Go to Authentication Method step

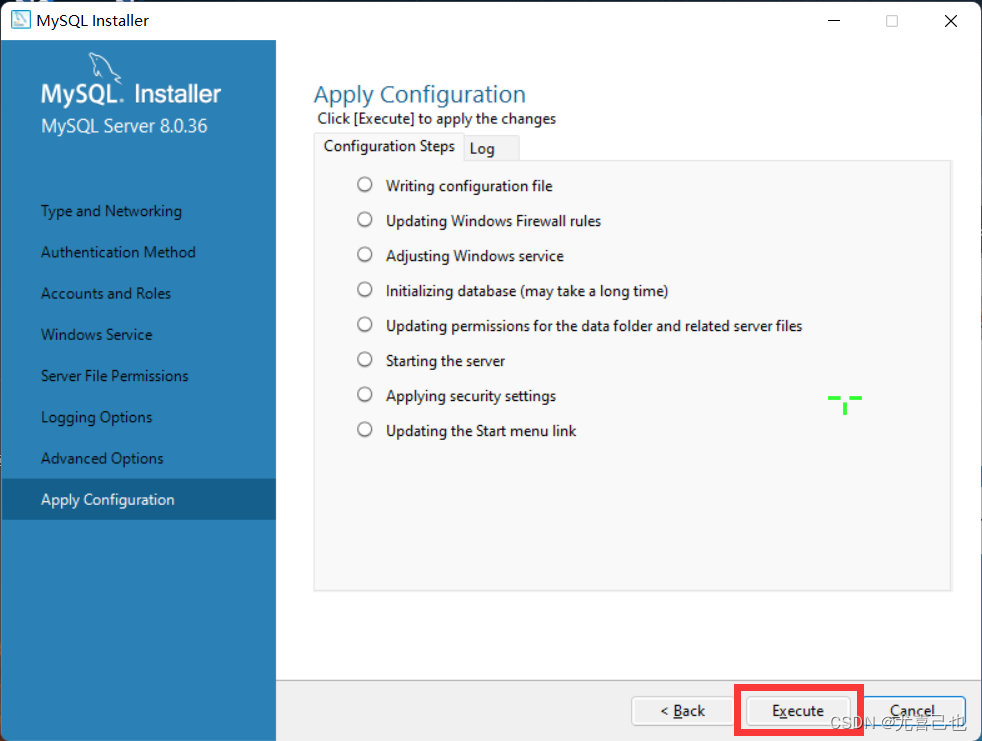pos(118,252)
